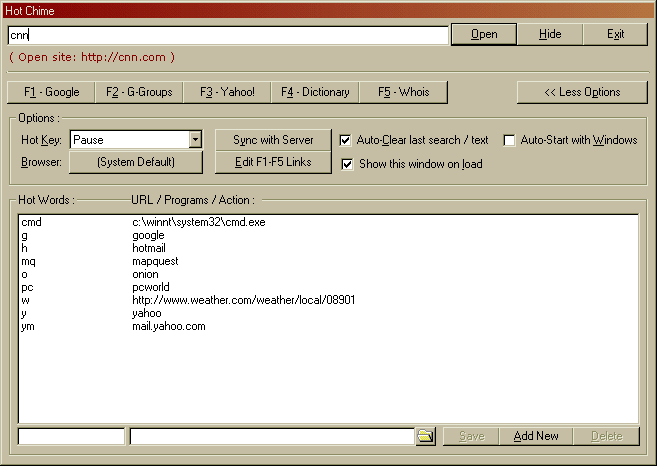Toggle Auto-Clear last search / text checkbox
The width and height of the screenshot is (657, 466).
pos(345,140)
